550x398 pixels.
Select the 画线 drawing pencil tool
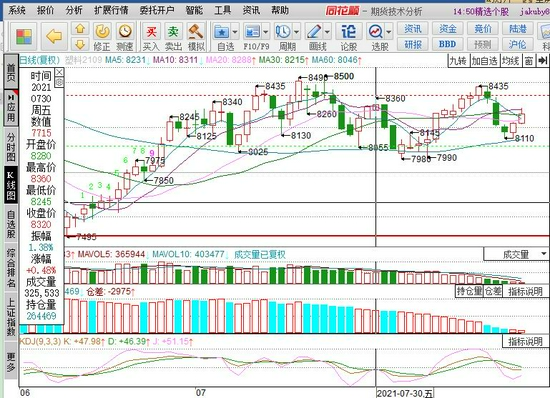tap(314, 32)
